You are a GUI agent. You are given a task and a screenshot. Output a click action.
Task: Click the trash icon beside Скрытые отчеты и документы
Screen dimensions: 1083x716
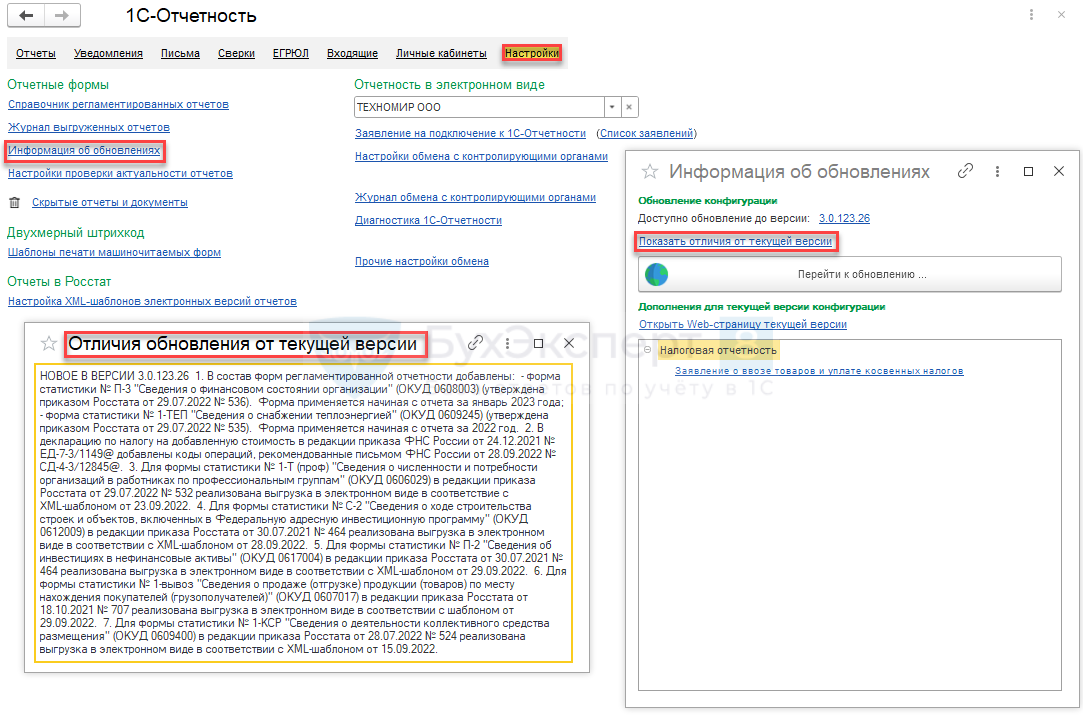[x=15, y=202]
